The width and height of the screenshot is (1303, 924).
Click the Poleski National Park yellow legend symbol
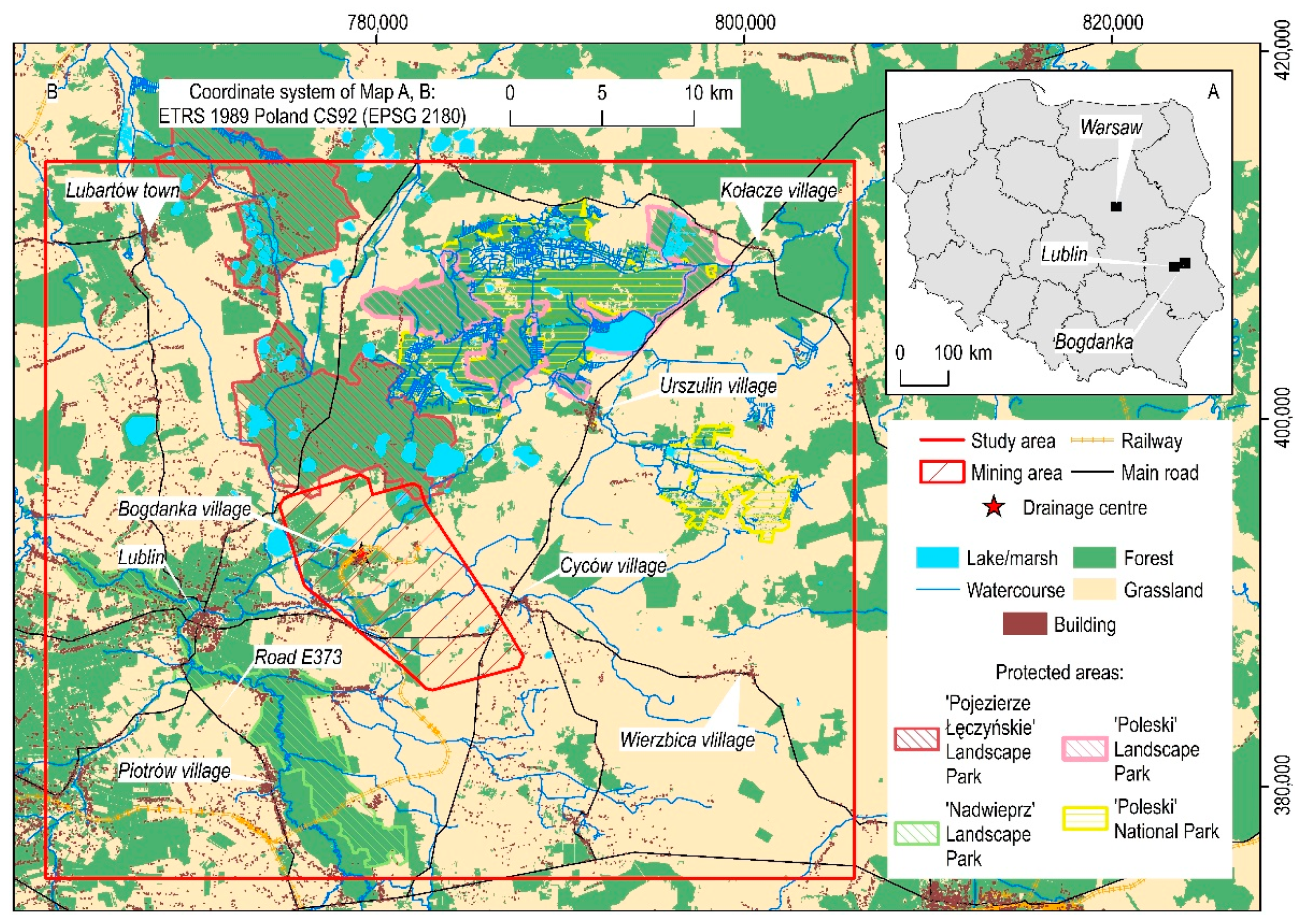[x=1085, y=820]
